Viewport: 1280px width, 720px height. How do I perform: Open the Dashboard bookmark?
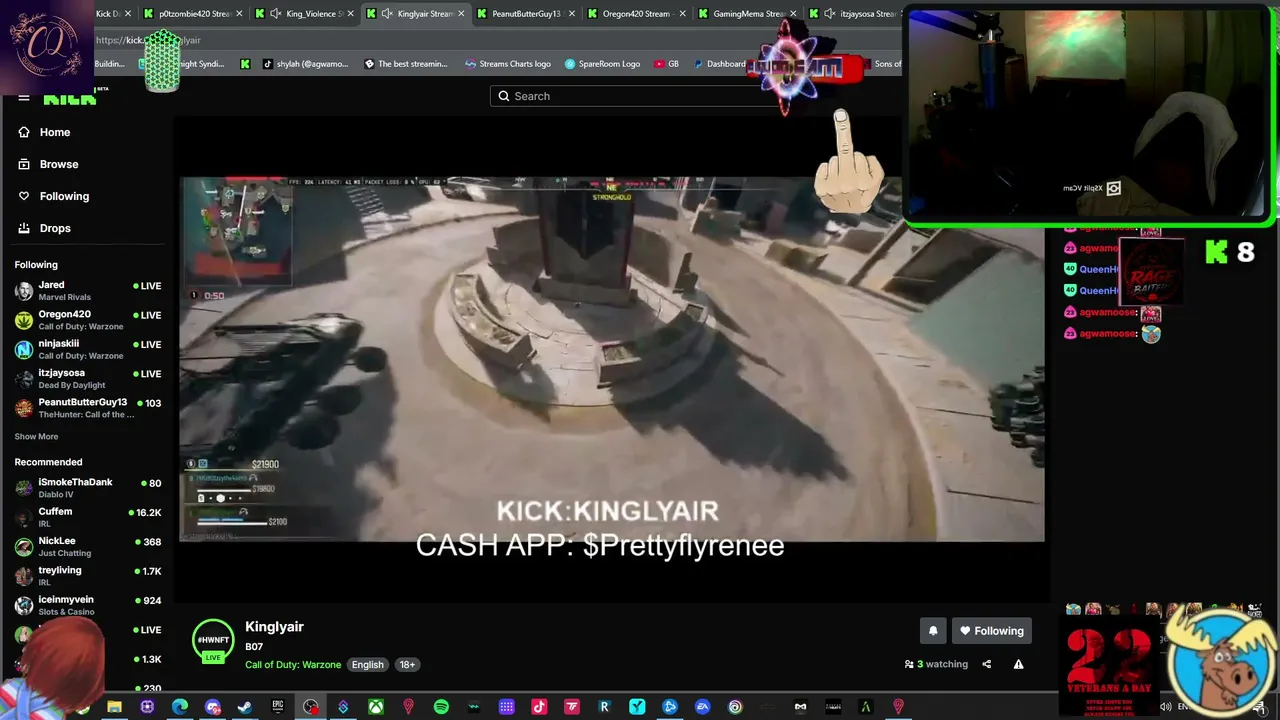(x=720, y=64)
